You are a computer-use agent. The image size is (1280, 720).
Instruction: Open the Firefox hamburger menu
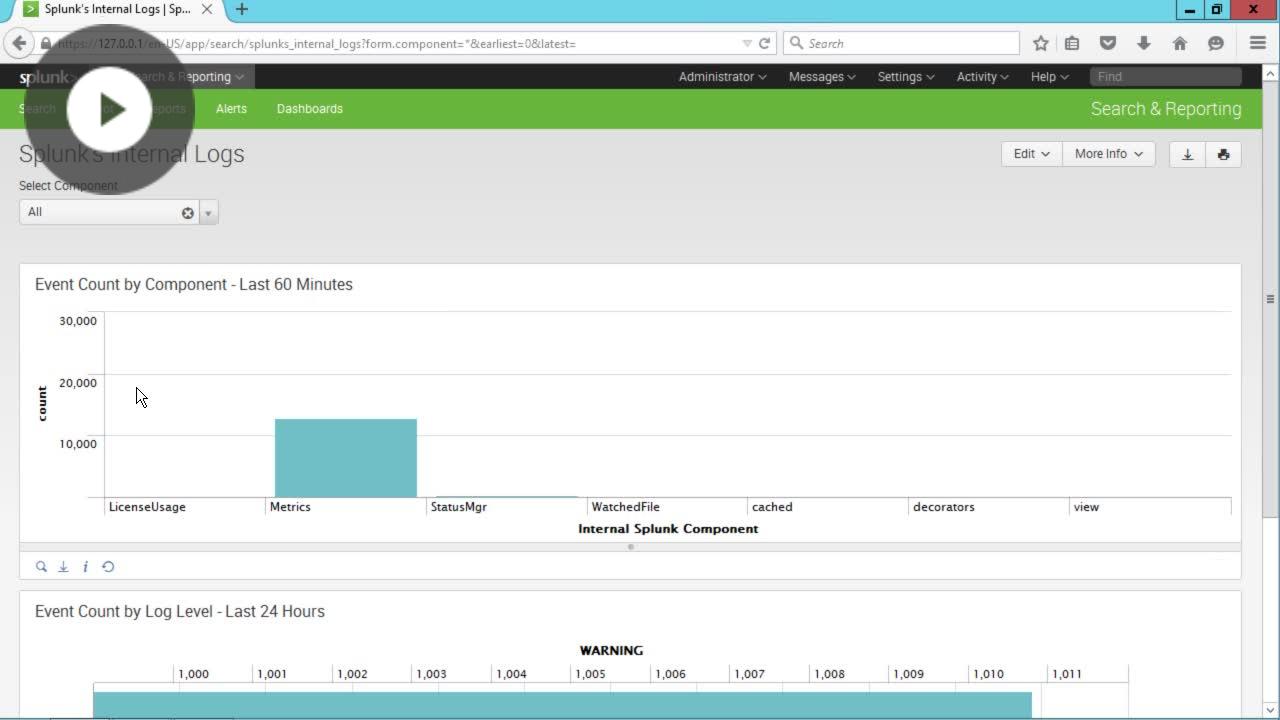pyautogui.click(x=1258, y=43)
